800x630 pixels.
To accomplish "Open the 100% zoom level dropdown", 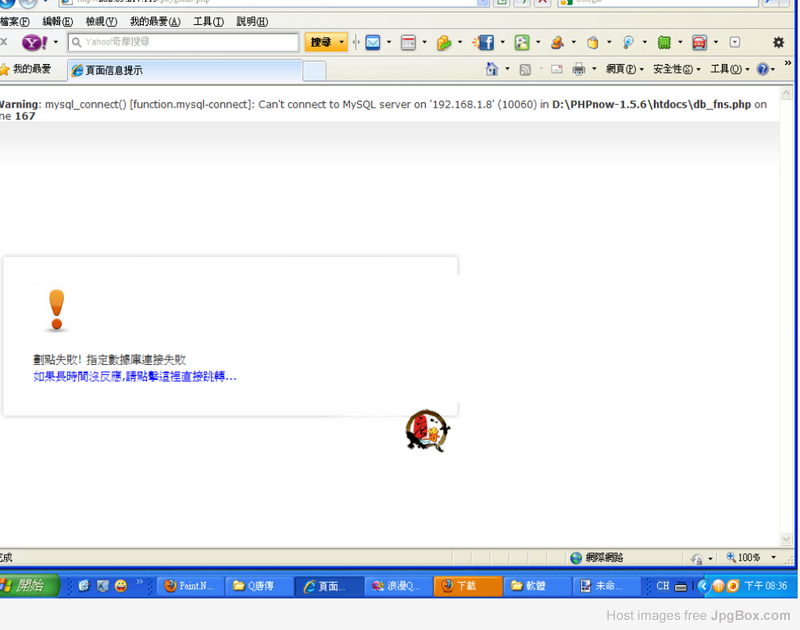I will (x=751, y=557).
